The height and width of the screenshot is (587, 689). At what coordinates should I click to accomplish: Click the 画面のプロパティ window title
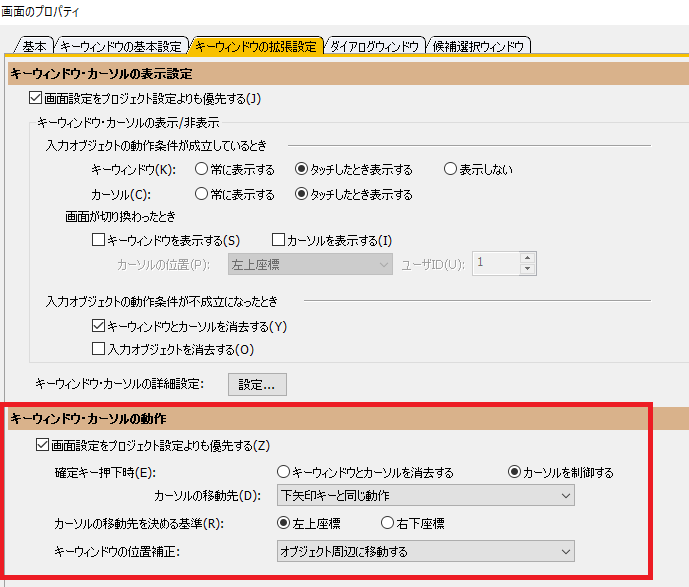click(x=40, y=11)
